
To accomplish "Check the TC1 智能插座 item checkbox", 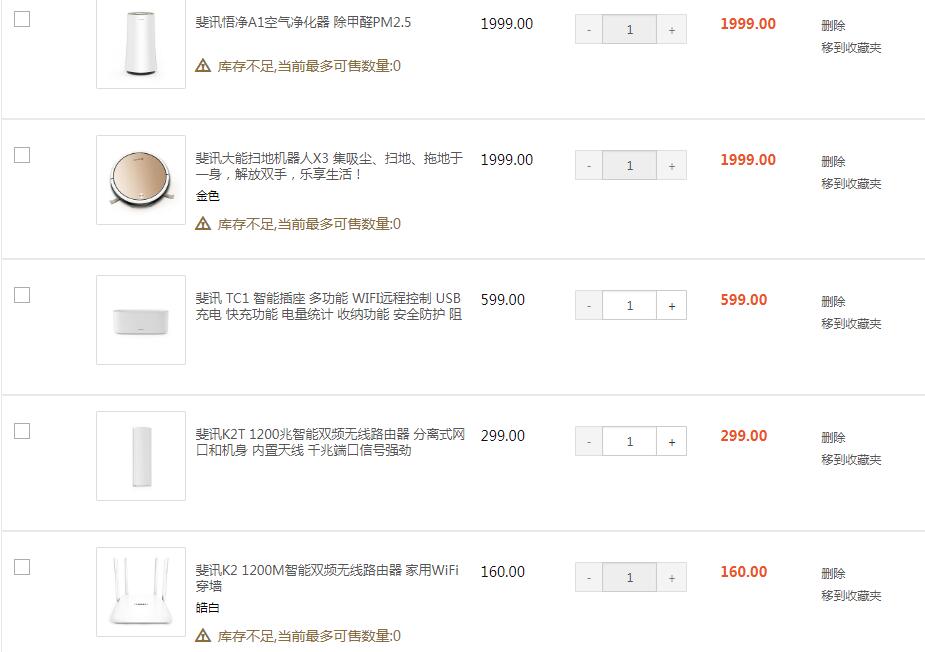I will coord(22,295).
